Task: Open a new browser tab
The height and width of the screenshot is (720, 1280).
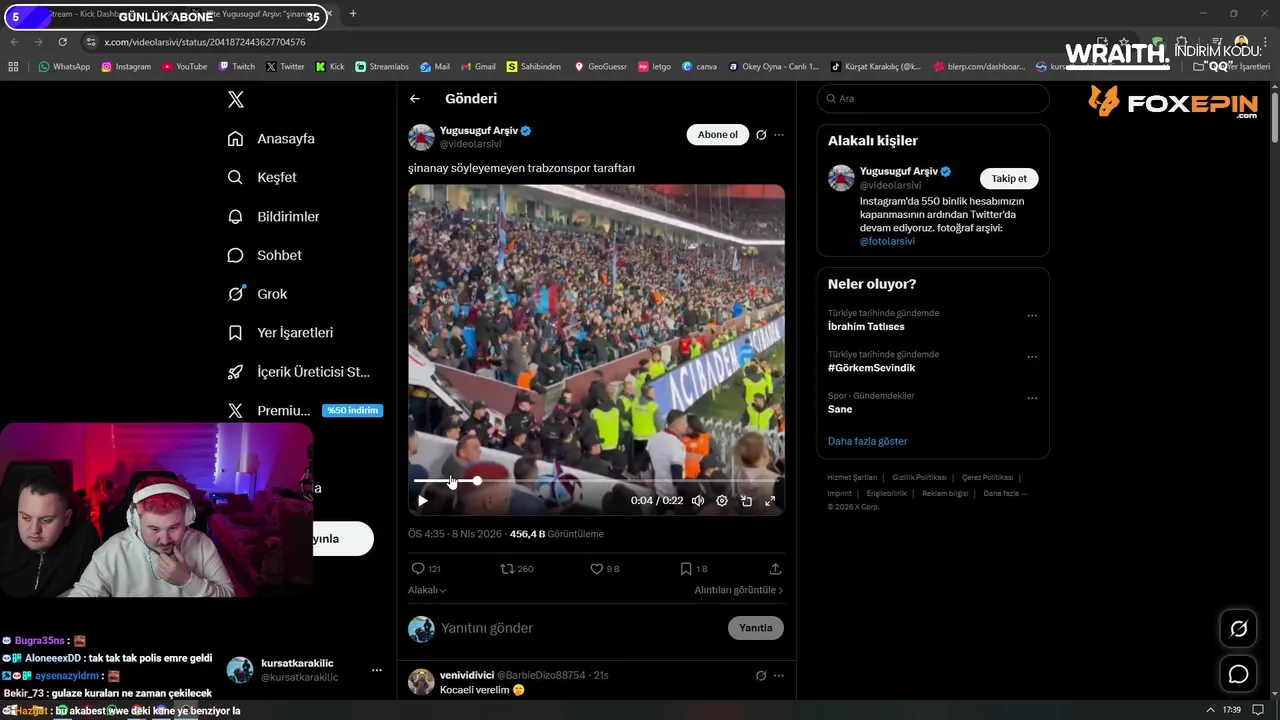Action: pyautogui.click(x=353, y=14)
